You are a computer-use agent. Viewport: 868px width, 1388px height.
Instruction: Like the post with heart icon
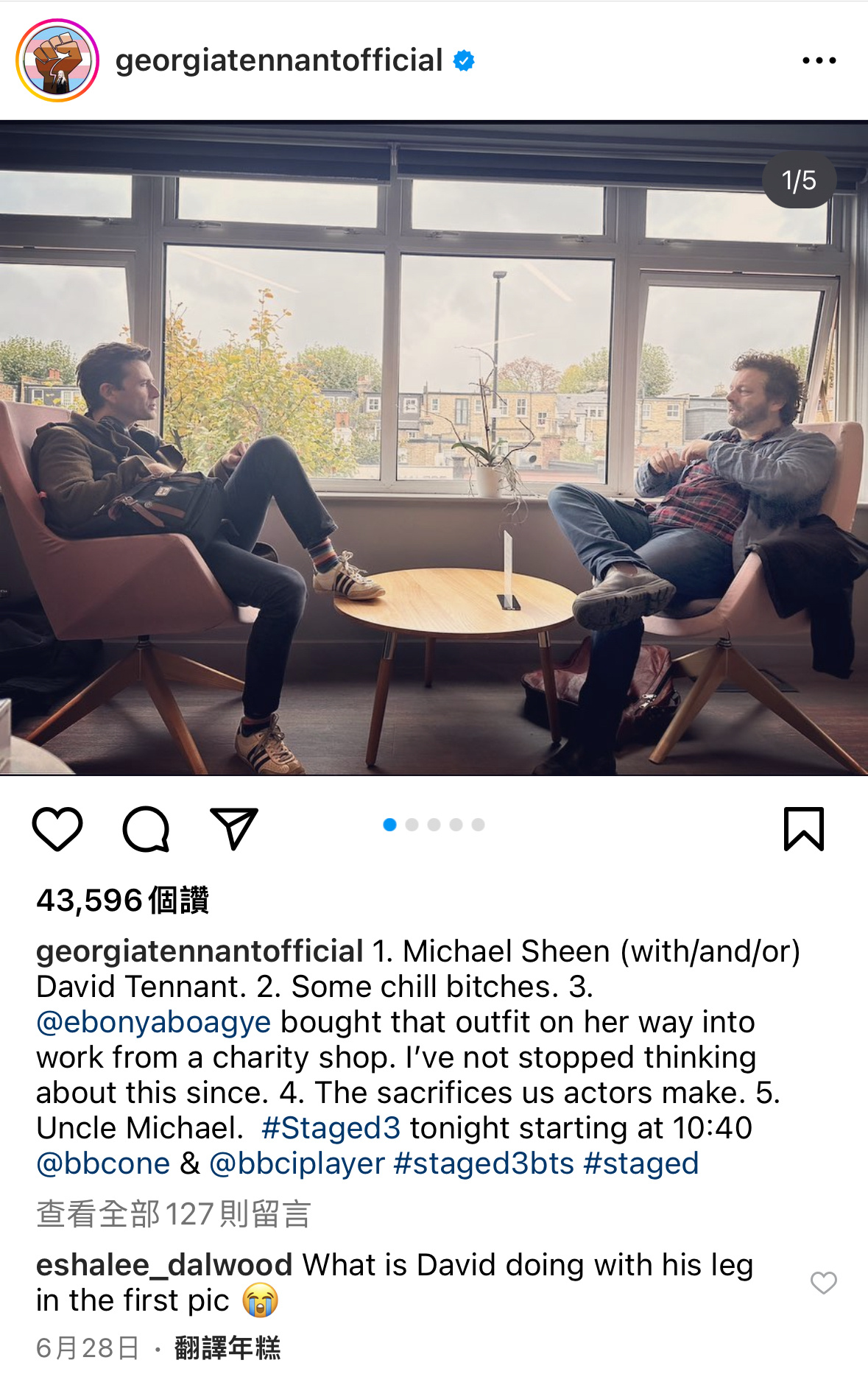tap(57, 829)
